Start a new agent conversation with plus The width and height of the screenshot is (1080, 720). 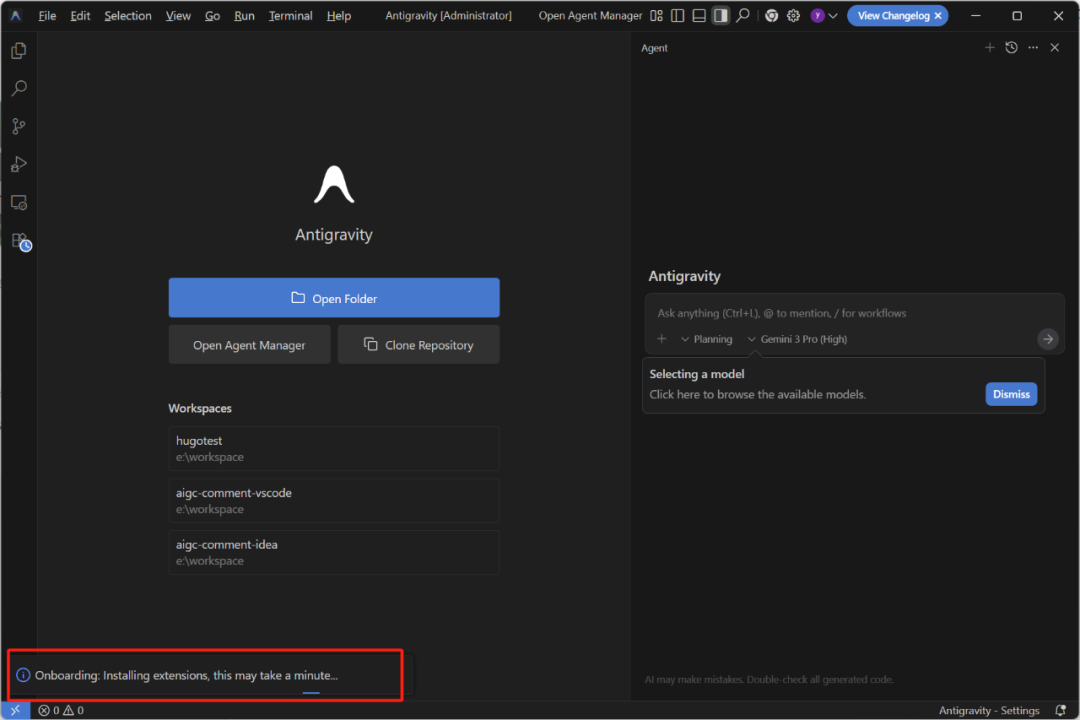point(990,48)
